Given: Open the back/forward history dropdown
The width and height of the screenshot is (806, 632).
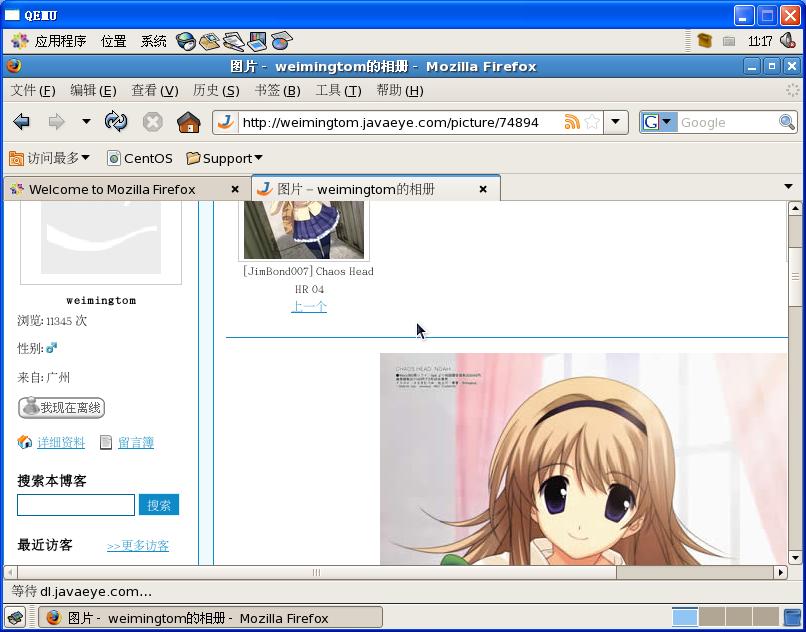Looking at the screenshot, I should [86, 122].
